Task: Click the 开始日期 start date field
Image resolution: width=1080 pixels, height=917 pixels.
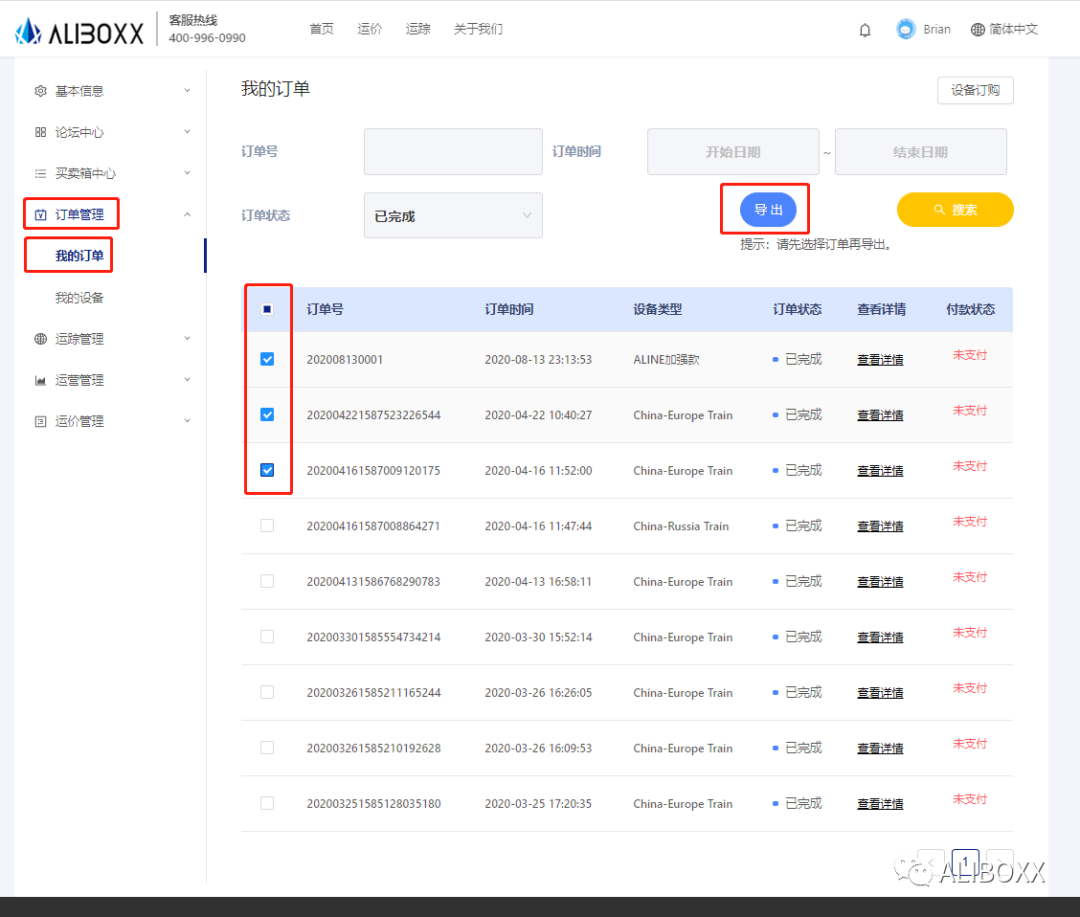Action: pyautogui.click(x=733, y=152)
